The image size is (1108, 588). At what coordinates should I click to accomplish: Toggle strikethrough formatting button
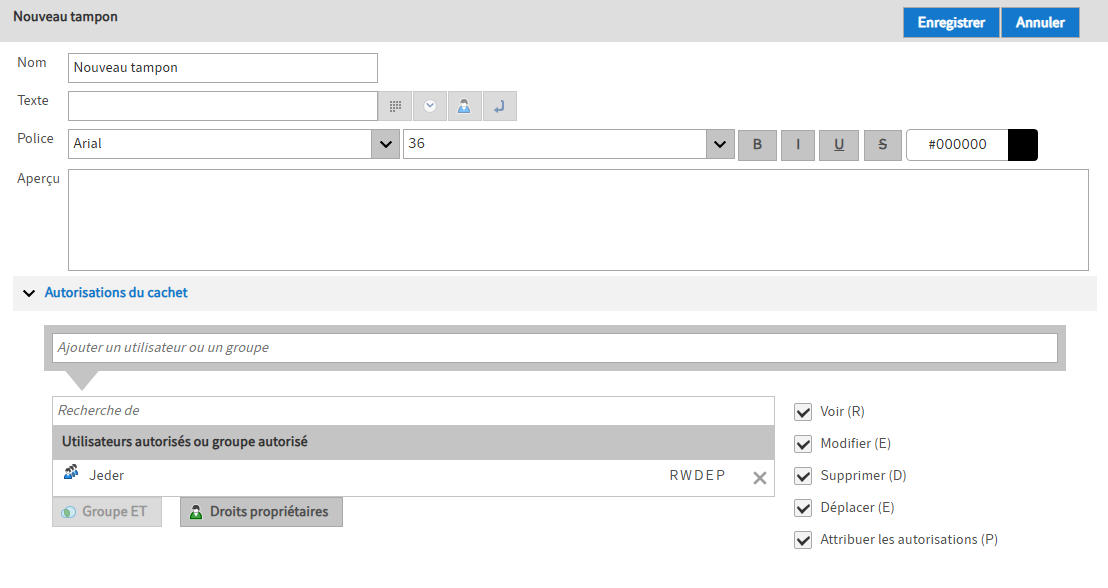pos(882,145)
